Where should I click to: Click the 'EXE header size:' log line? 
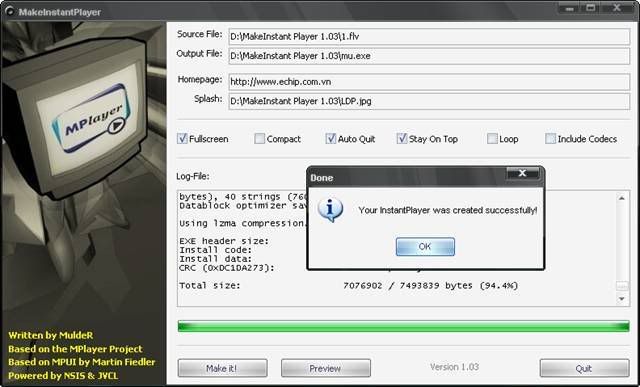tap(224, 241)
